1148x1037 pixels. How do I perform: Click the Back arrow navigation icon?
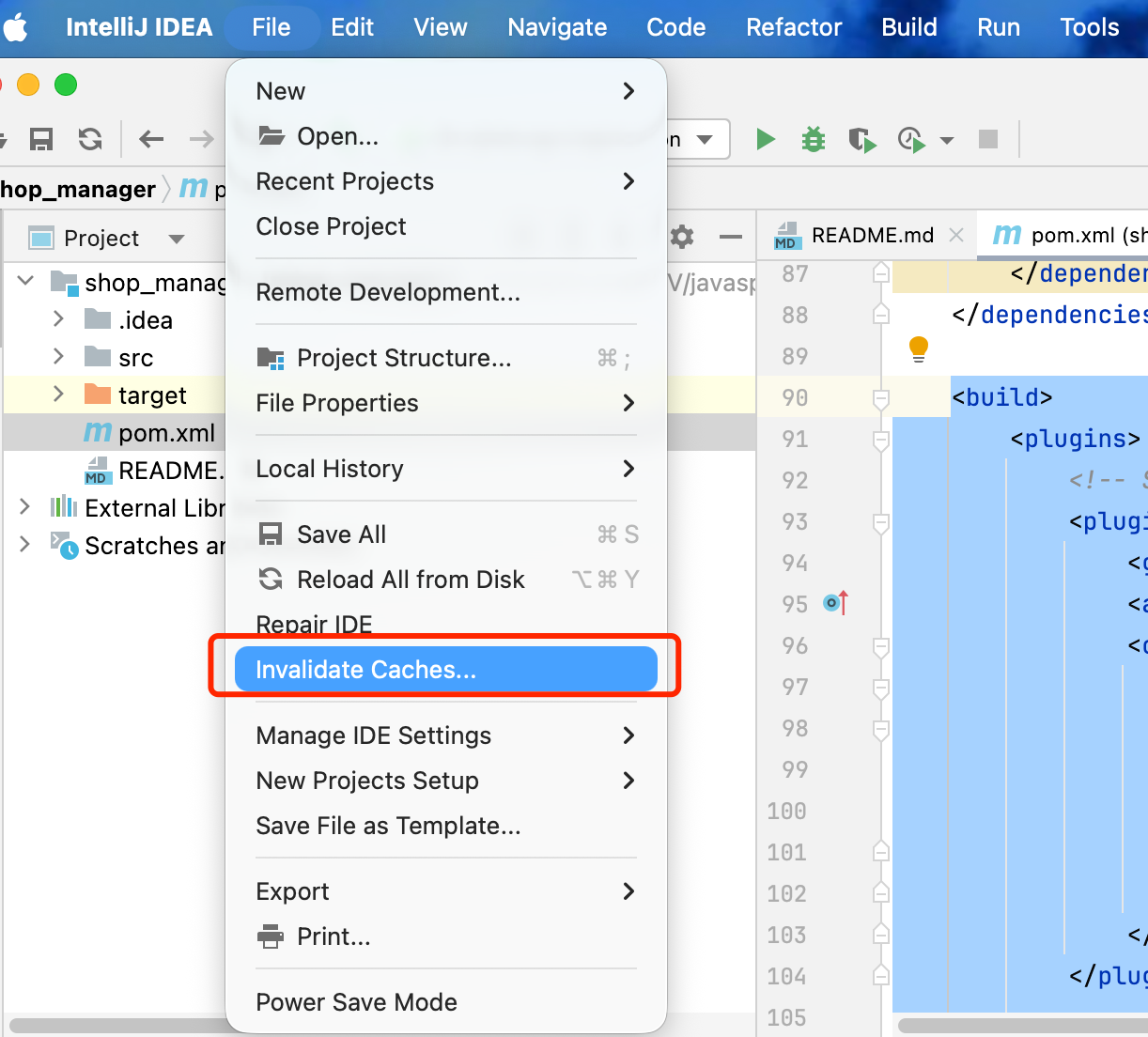click(151, 140)
